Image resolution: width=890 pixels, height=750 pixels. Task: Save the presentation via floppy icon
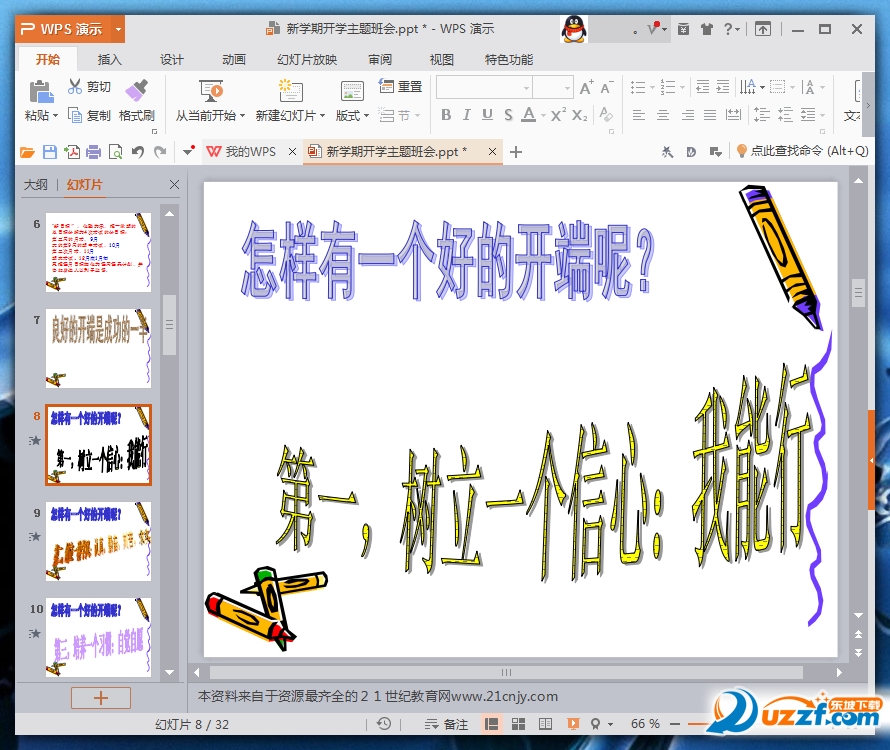50,152
